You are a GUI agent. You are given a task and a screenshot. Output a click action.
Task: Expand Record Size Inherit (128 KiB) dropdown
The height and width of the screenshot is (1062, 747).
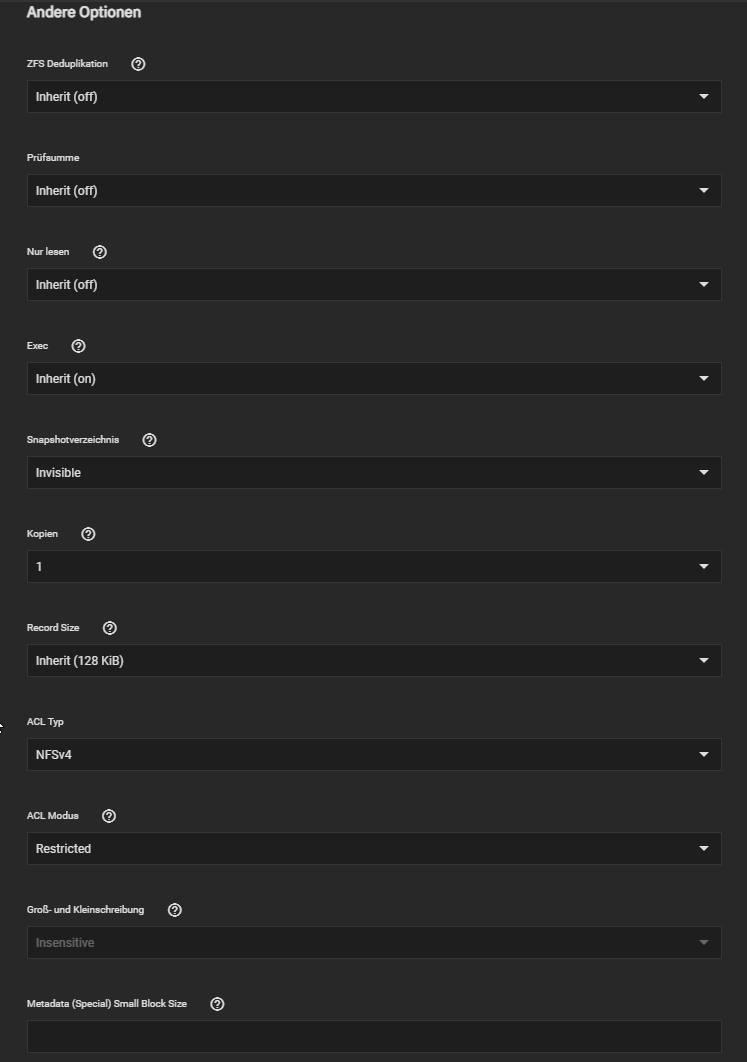pos(374,660)
